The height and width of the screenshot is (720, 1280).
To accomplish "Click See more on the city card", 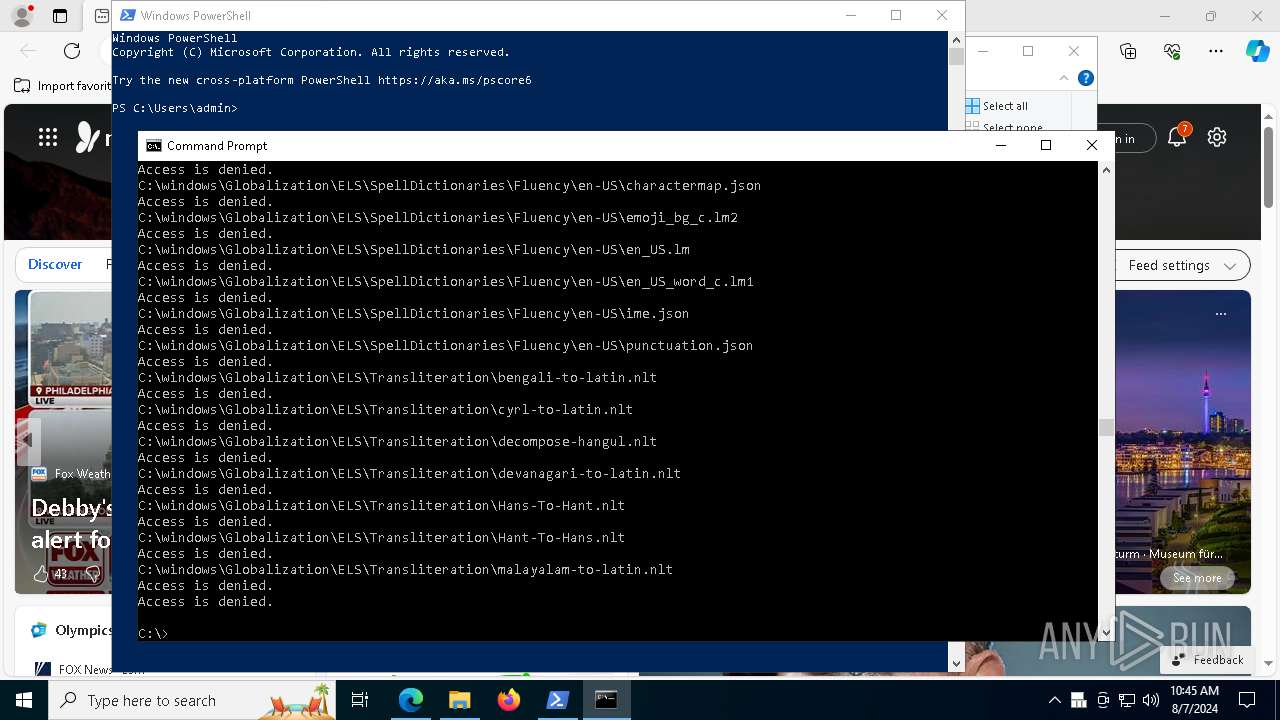I will 1197,578.
